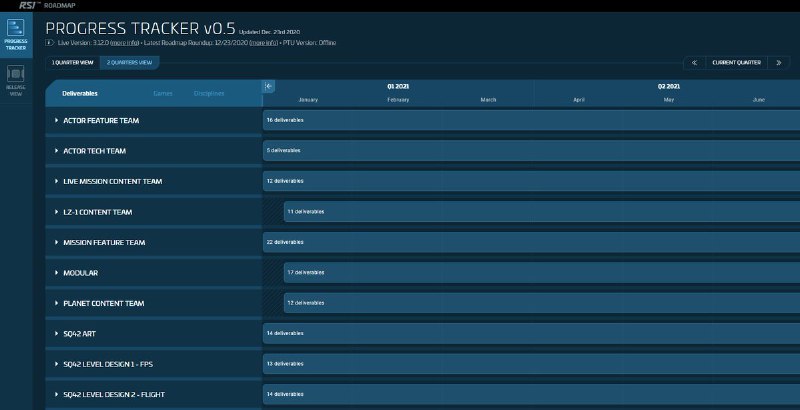Select the Disciplines tab
This screenshot has height=410, width=800.
coord(209,93)
